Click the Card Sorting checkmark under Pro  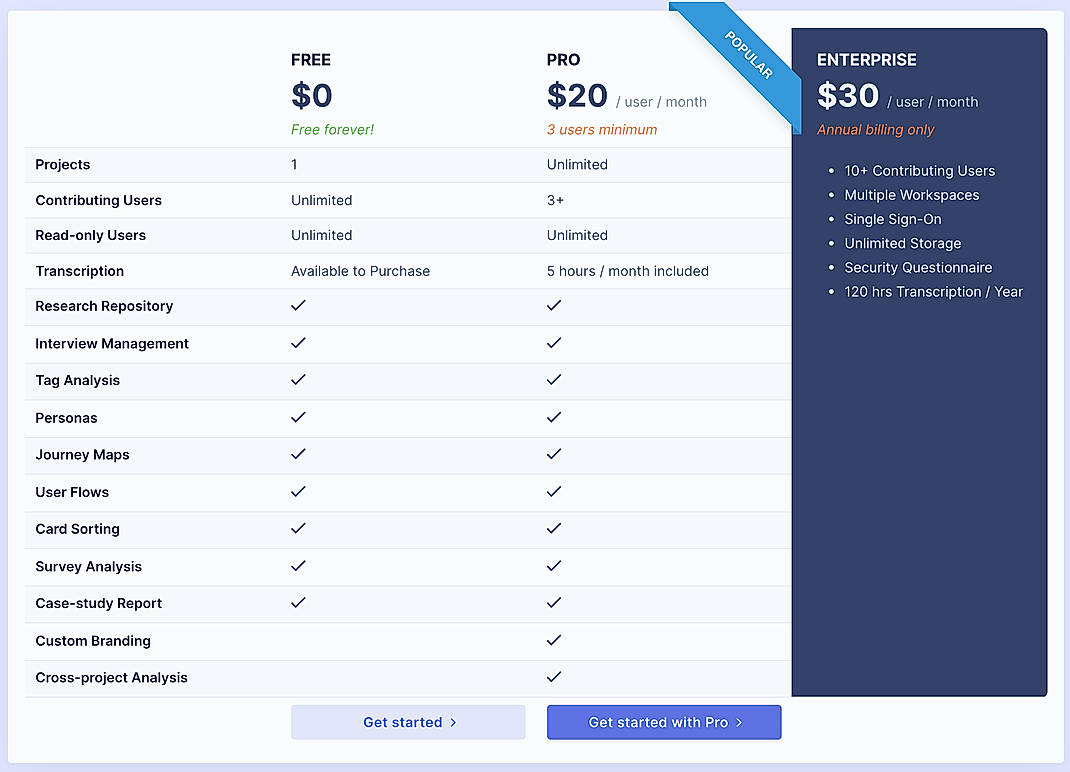click(554, 529)
